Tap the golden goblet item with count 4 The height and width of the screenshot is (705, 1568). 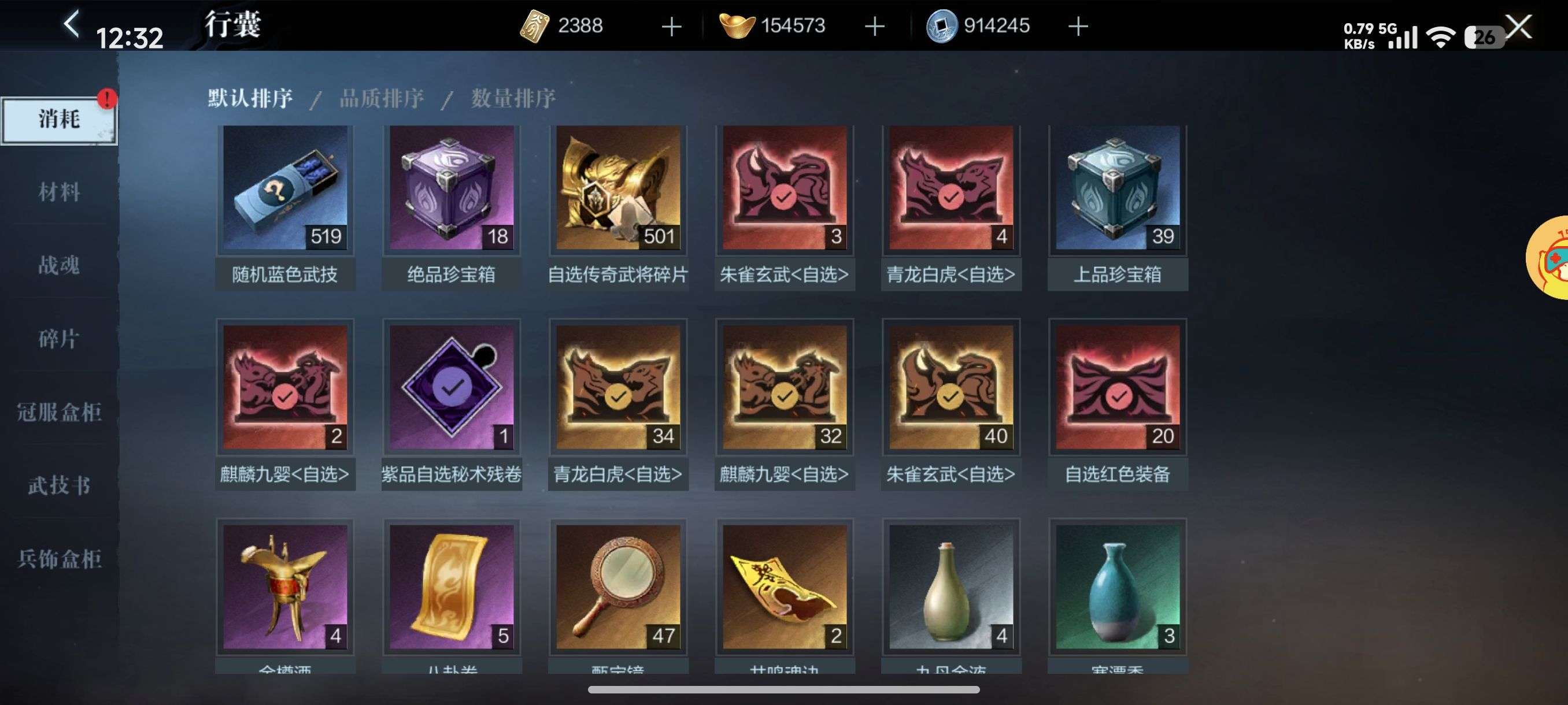(x=285, y=587)
